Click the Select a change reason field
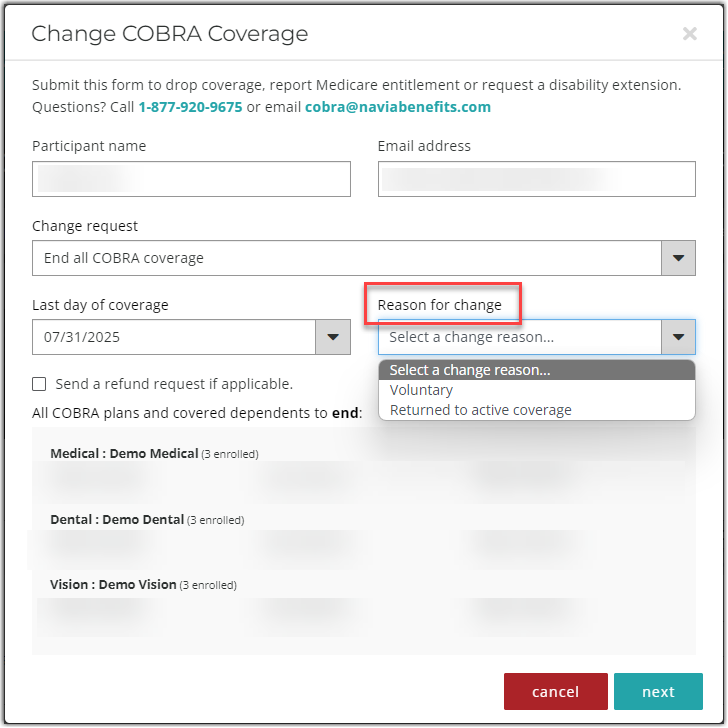This screenshot has width=728, height=728. 519,337
